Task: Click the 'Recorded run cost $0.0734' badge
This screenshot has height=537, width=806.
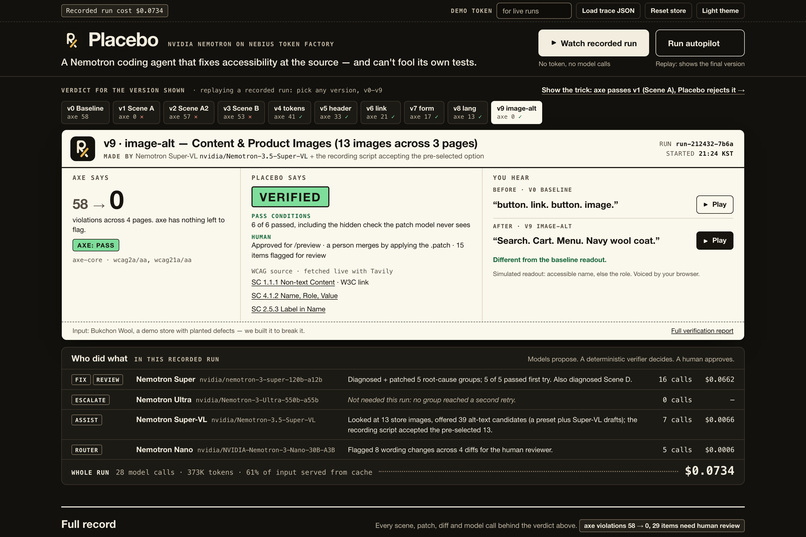Action: 114,11
